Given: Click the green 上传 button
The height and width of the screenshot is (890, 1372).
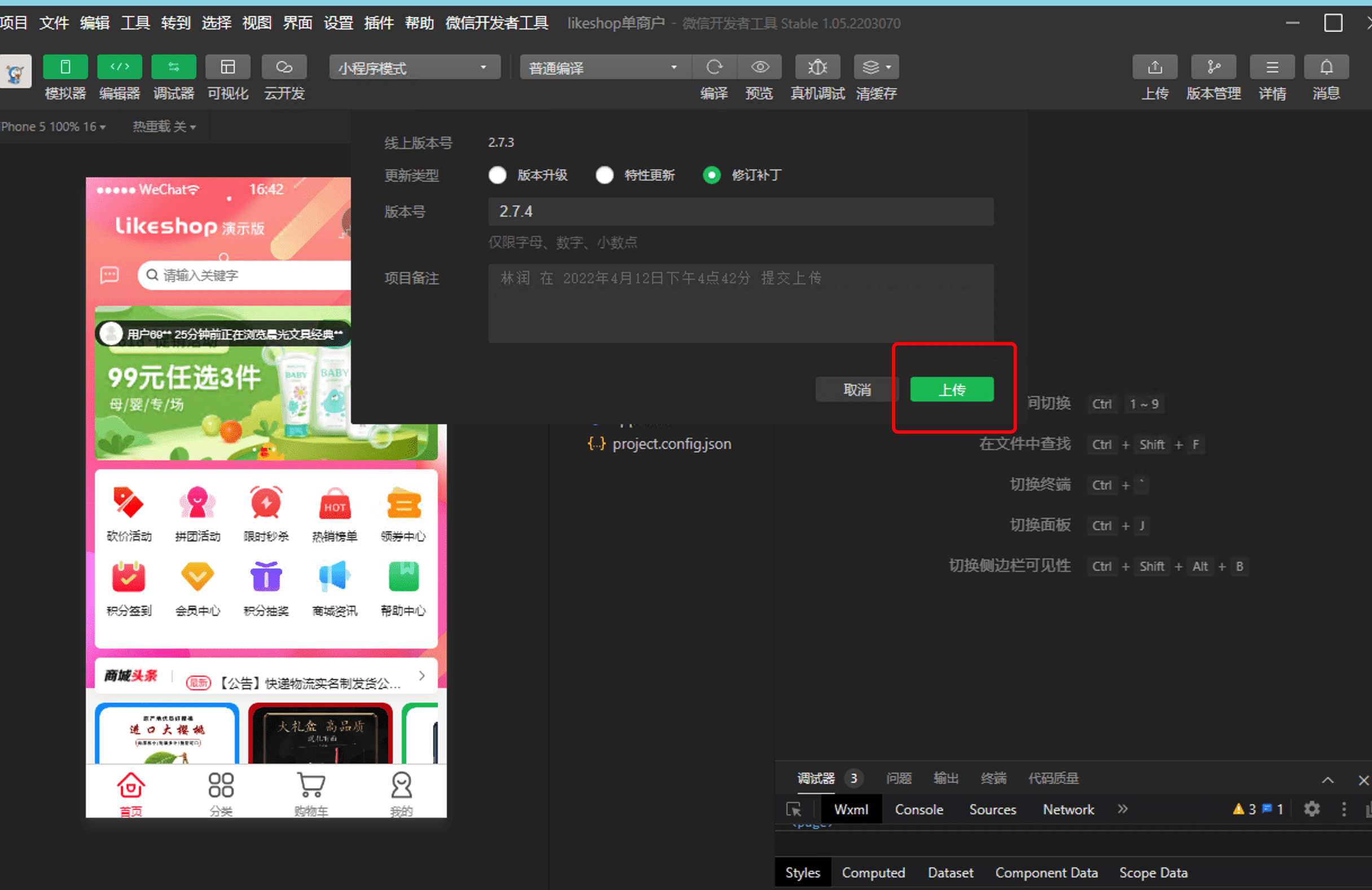Looking at the screenshot, I should pos(952,390).
